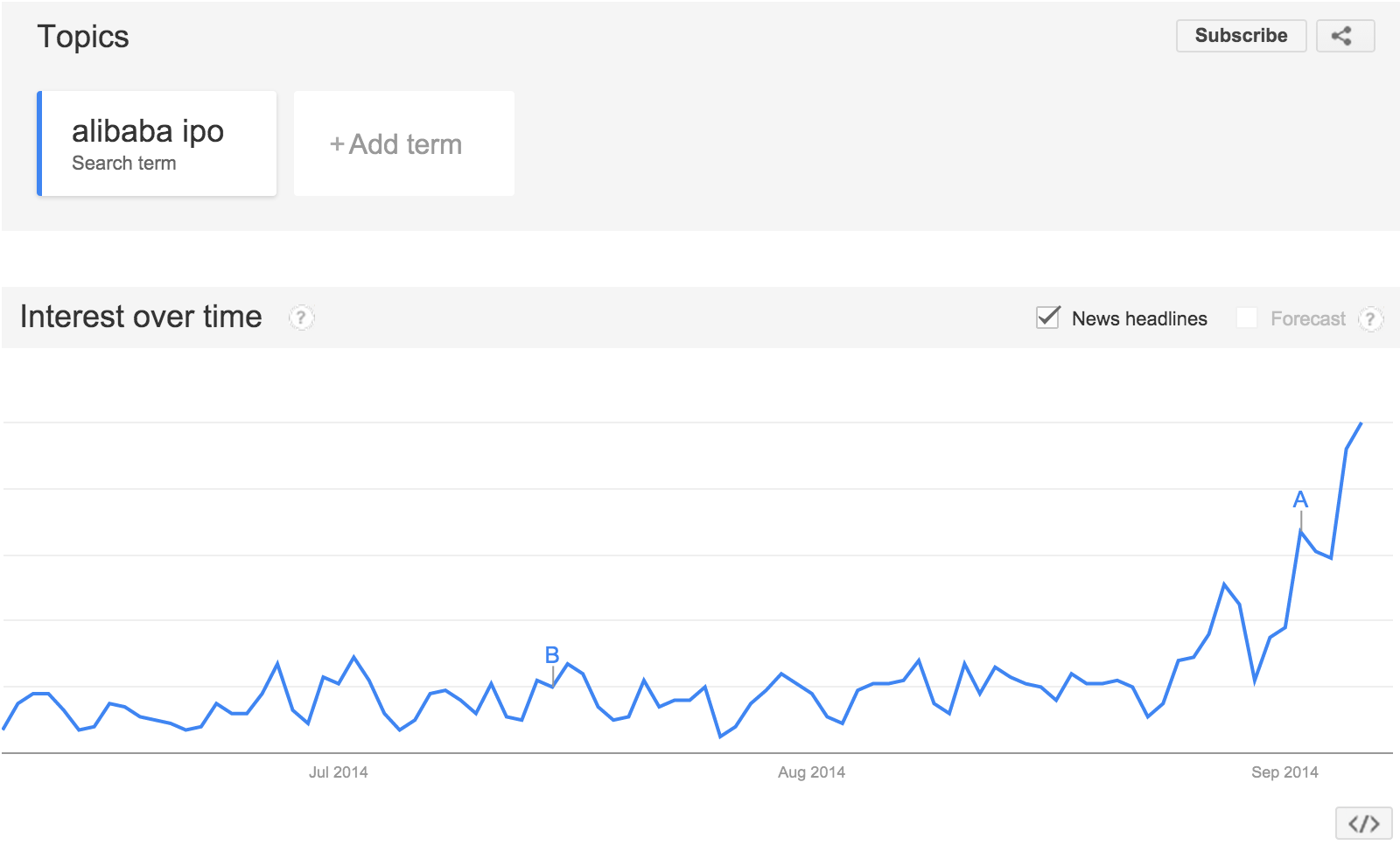Click the Sep 2014 axis label
The height and width of the screenshot is (845, 1400).
[1284, 772]
